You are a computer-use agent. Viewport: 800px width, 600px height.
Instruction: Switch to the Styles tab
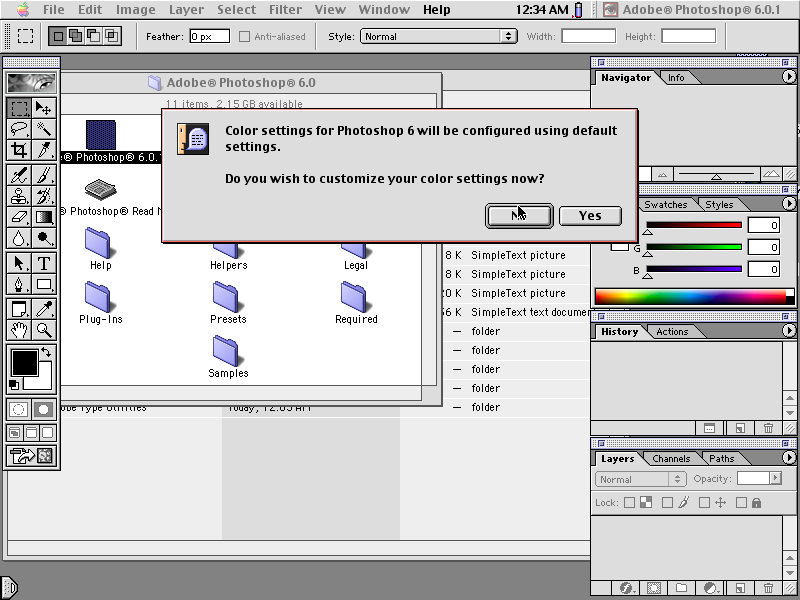719,205
